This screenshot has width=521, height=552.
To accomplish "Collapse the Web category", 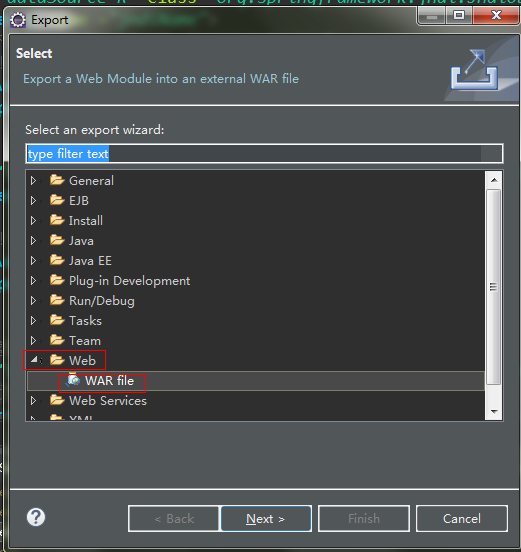I will (34, 360).
